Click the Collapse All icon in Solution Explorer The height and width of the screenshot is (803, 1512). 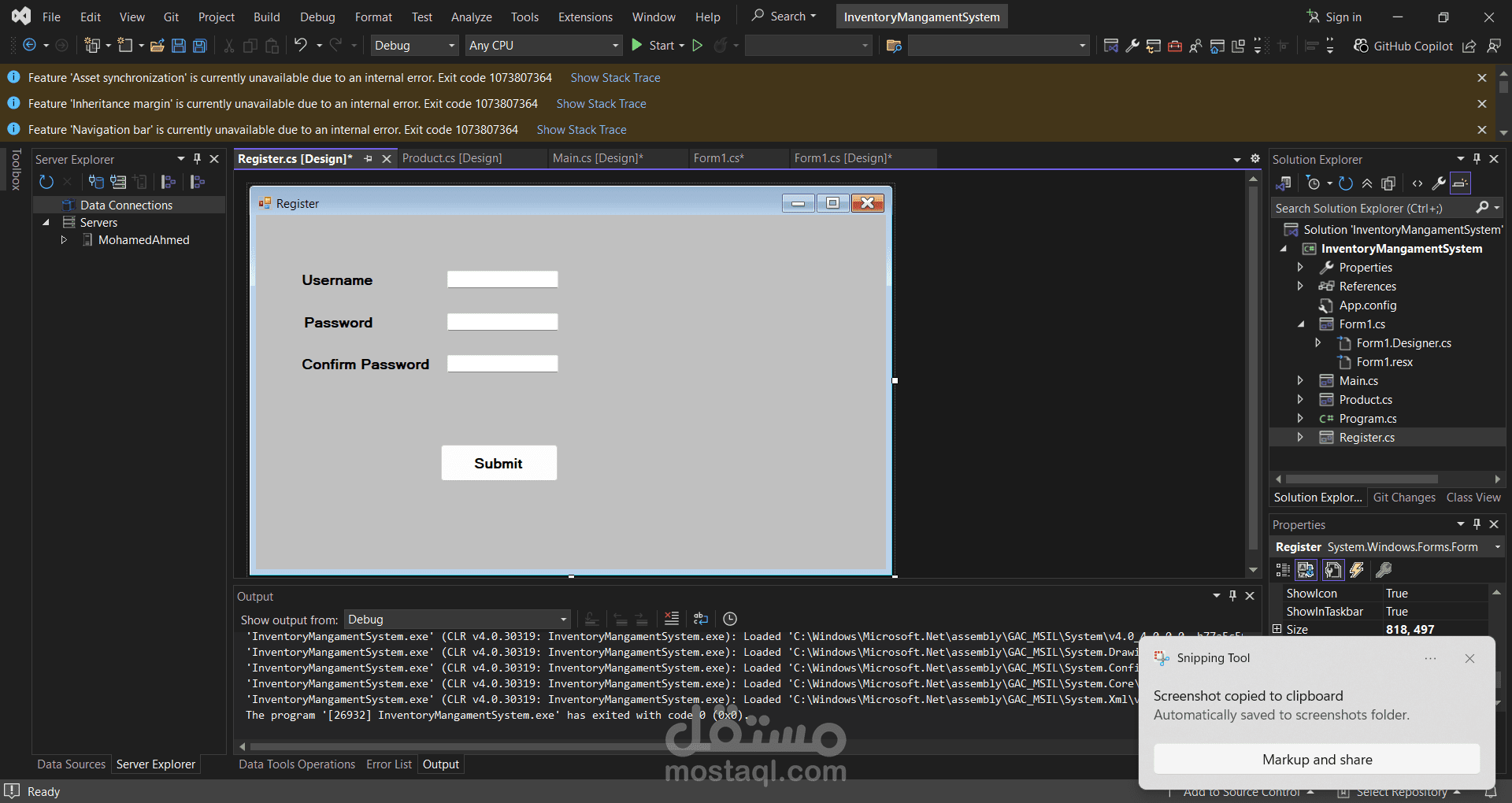(x=1367, y=183)
